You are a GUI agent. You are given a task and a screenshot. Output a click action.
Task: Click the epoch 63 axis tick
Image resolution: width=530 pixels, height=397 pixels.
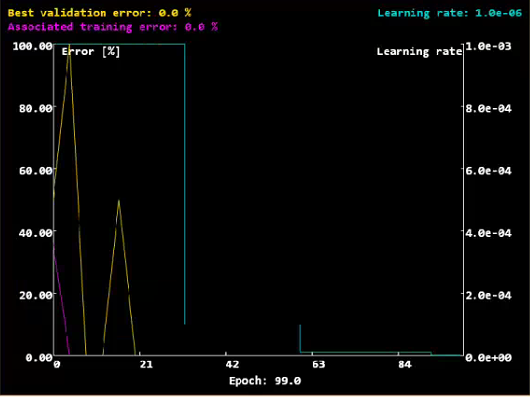[x=318, y=365]
